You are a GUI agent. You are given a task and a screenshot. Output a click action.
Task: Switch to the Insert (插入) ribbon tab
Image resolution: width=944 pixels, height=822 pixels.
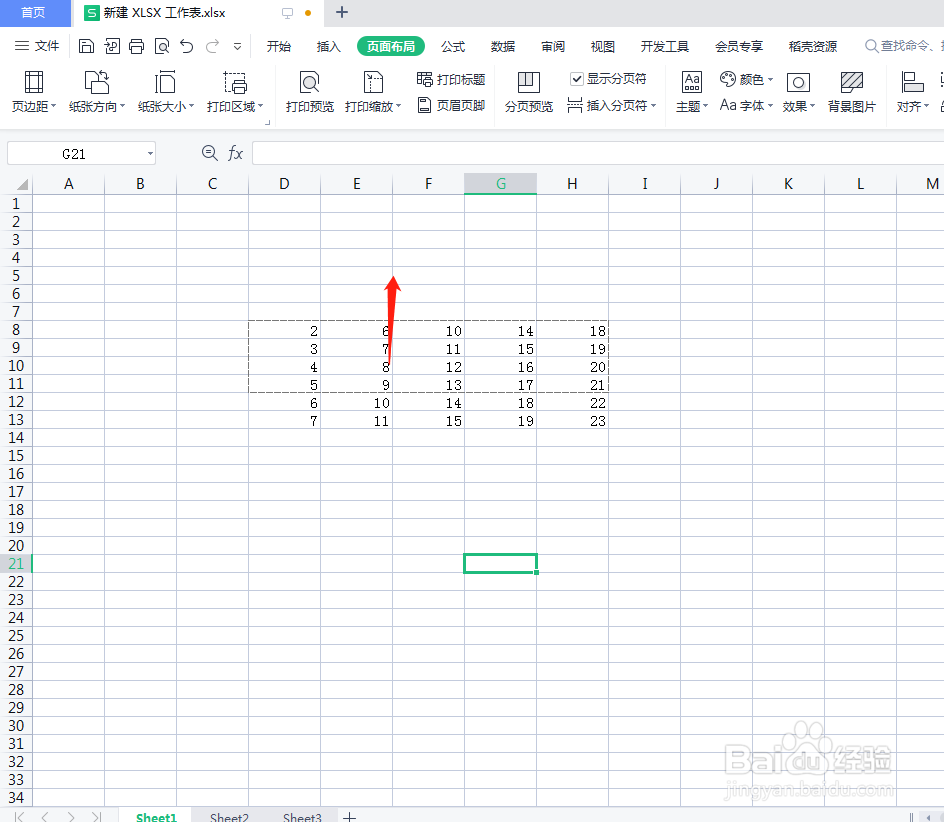click(328, 46)
